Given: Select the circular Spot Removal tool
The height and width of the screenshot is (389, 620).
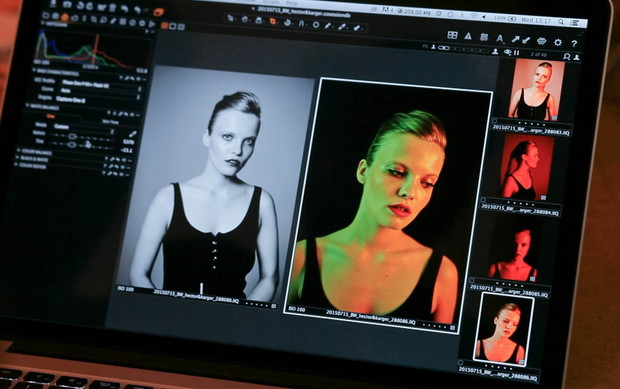Looking at the screenshot, I should coord(316,25).
